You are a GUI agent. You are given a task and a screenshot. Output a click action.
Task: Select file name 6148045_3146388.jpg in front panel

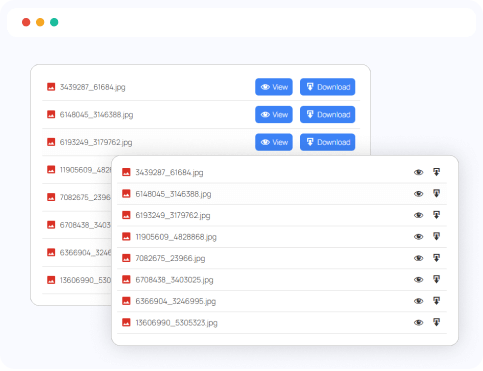coord(173,194)
